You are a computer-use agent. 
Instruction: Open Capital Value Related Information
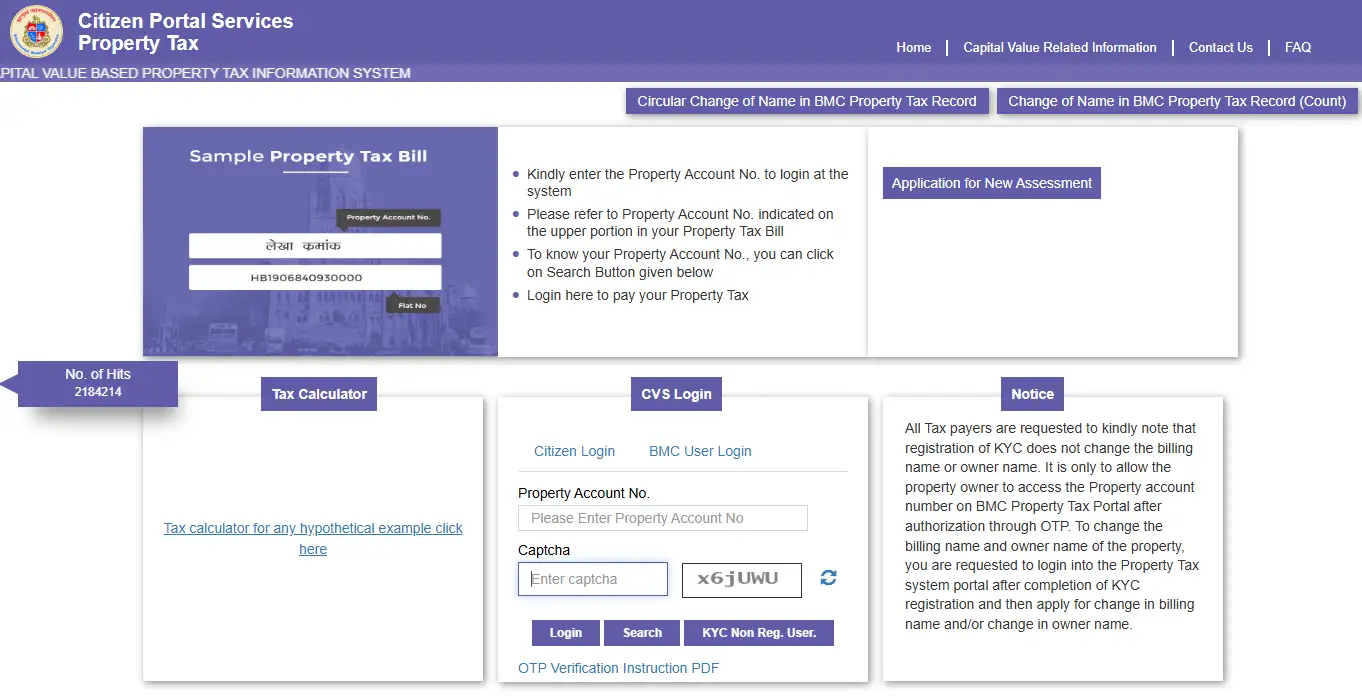pos(1059,47)
